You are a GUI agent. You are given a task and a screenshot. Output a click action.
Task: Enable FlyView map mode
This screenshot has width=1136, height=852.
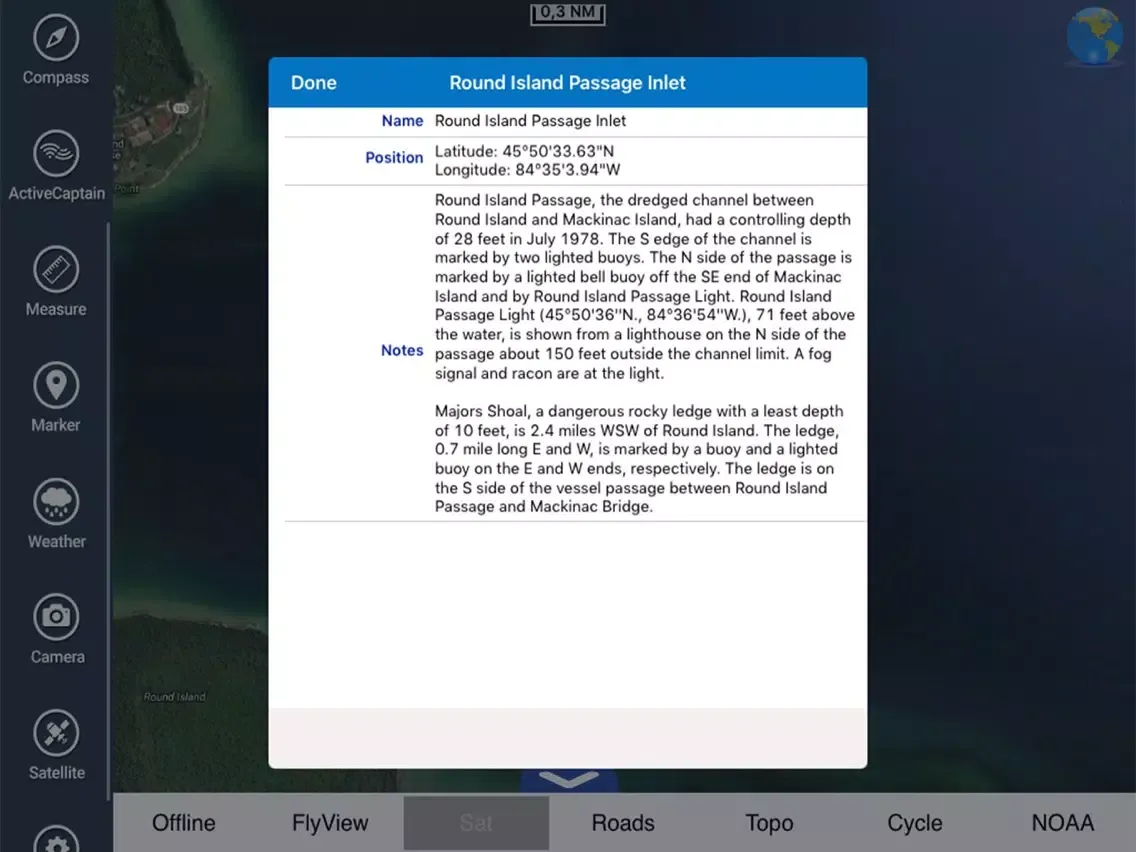coord(330,823)
